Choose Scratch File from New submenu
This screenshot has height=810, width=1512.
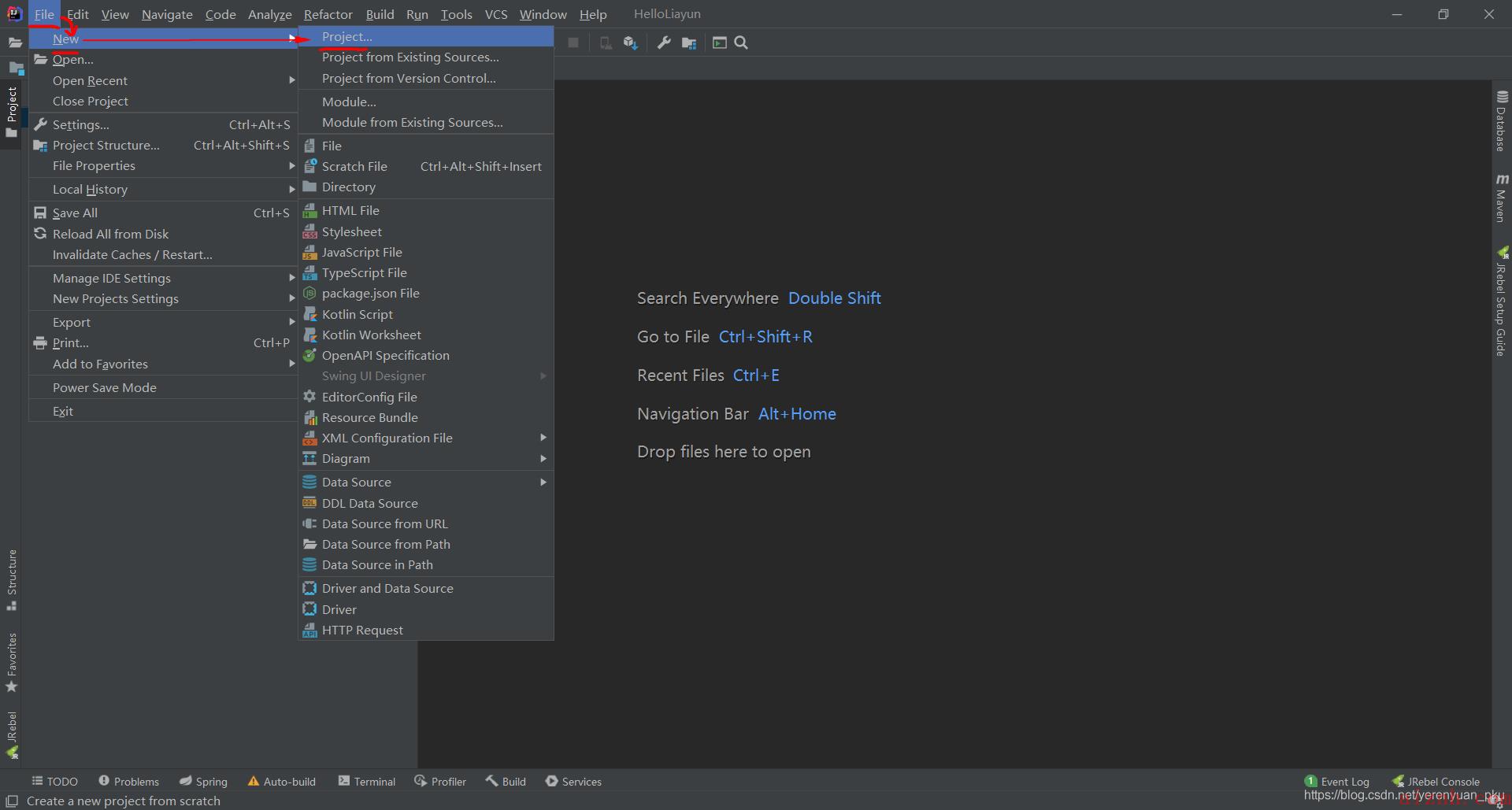point(426,166)
